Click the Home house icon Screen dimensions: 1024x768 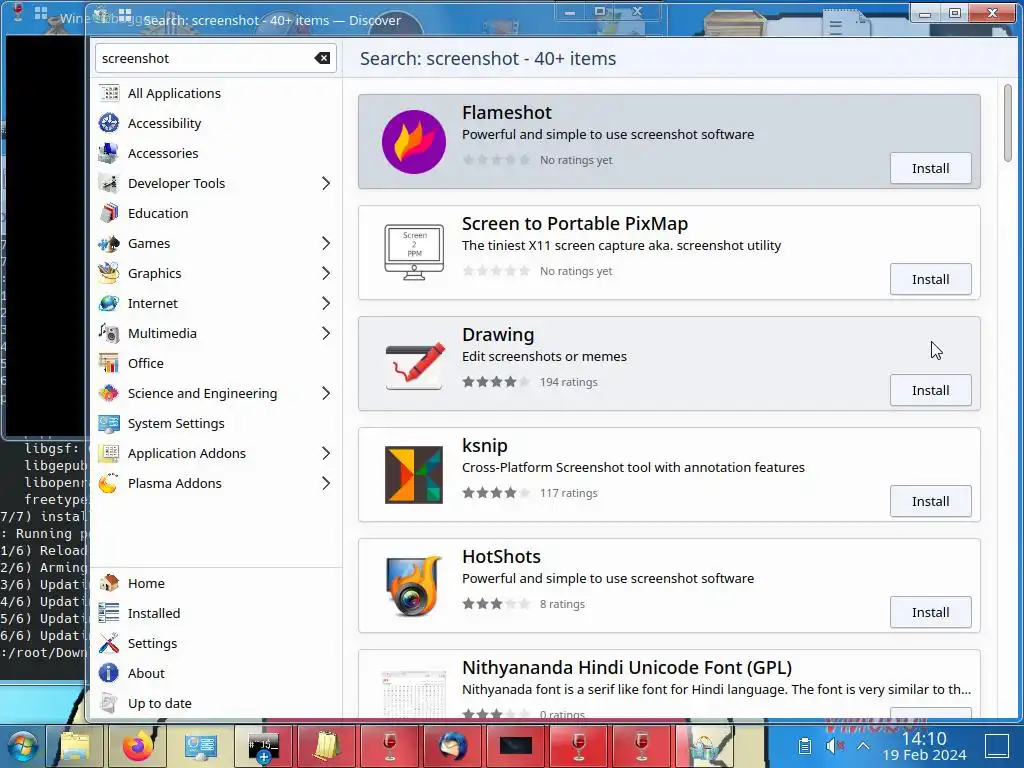(109, 583)
